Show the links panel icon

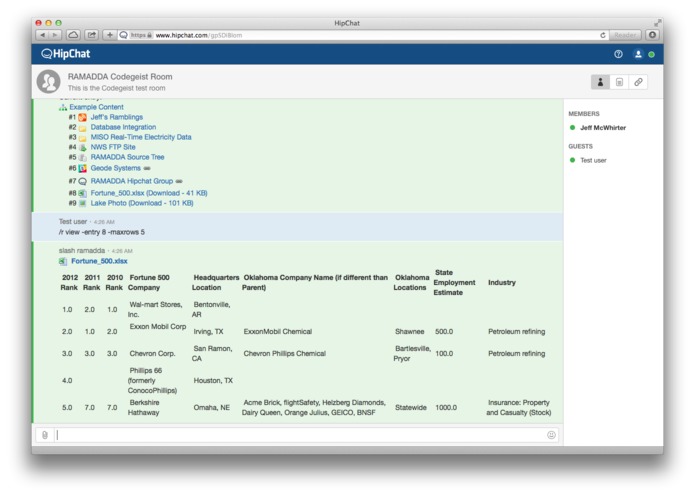pyautogui.click(x=638, y=82)
